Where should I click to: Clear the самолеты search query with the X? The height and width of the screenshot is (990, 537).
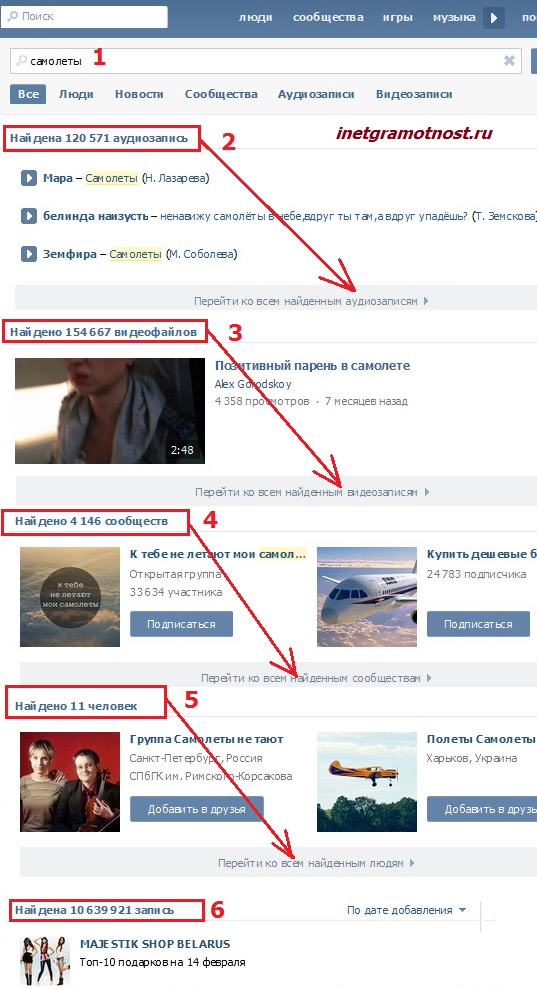(509, 61)
